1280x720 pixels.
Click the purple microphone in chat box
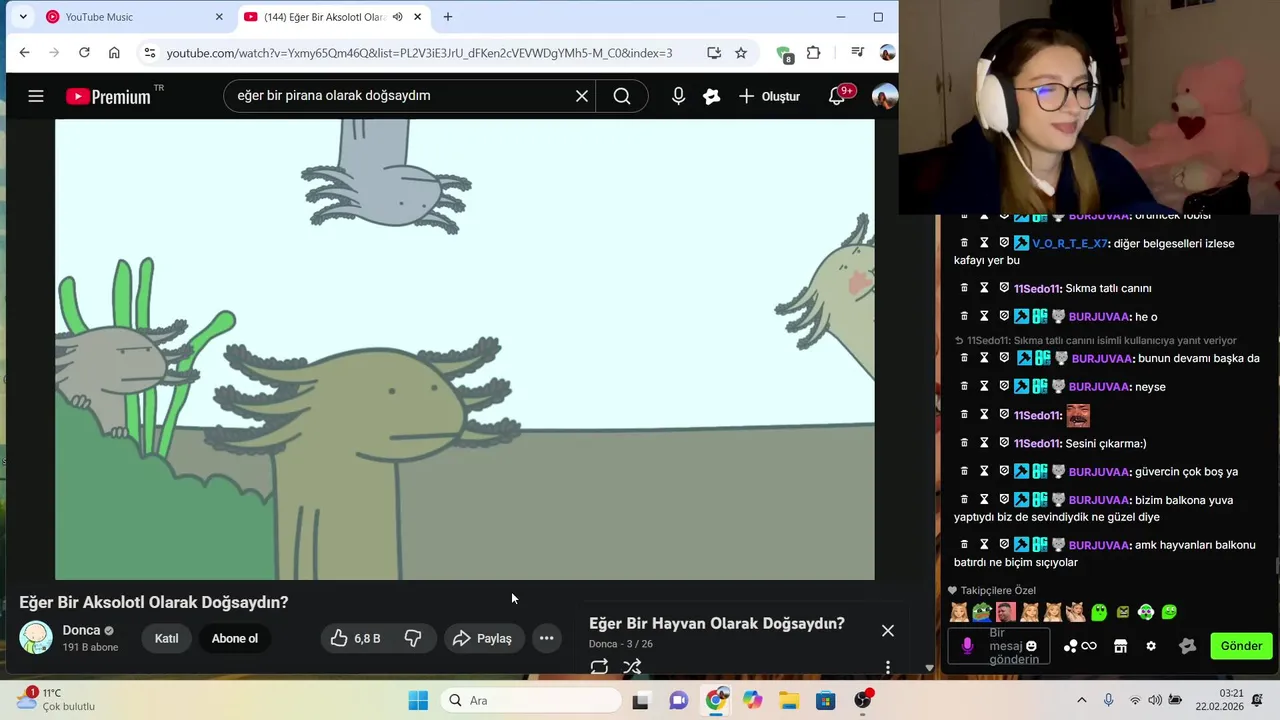coord(967,646)
